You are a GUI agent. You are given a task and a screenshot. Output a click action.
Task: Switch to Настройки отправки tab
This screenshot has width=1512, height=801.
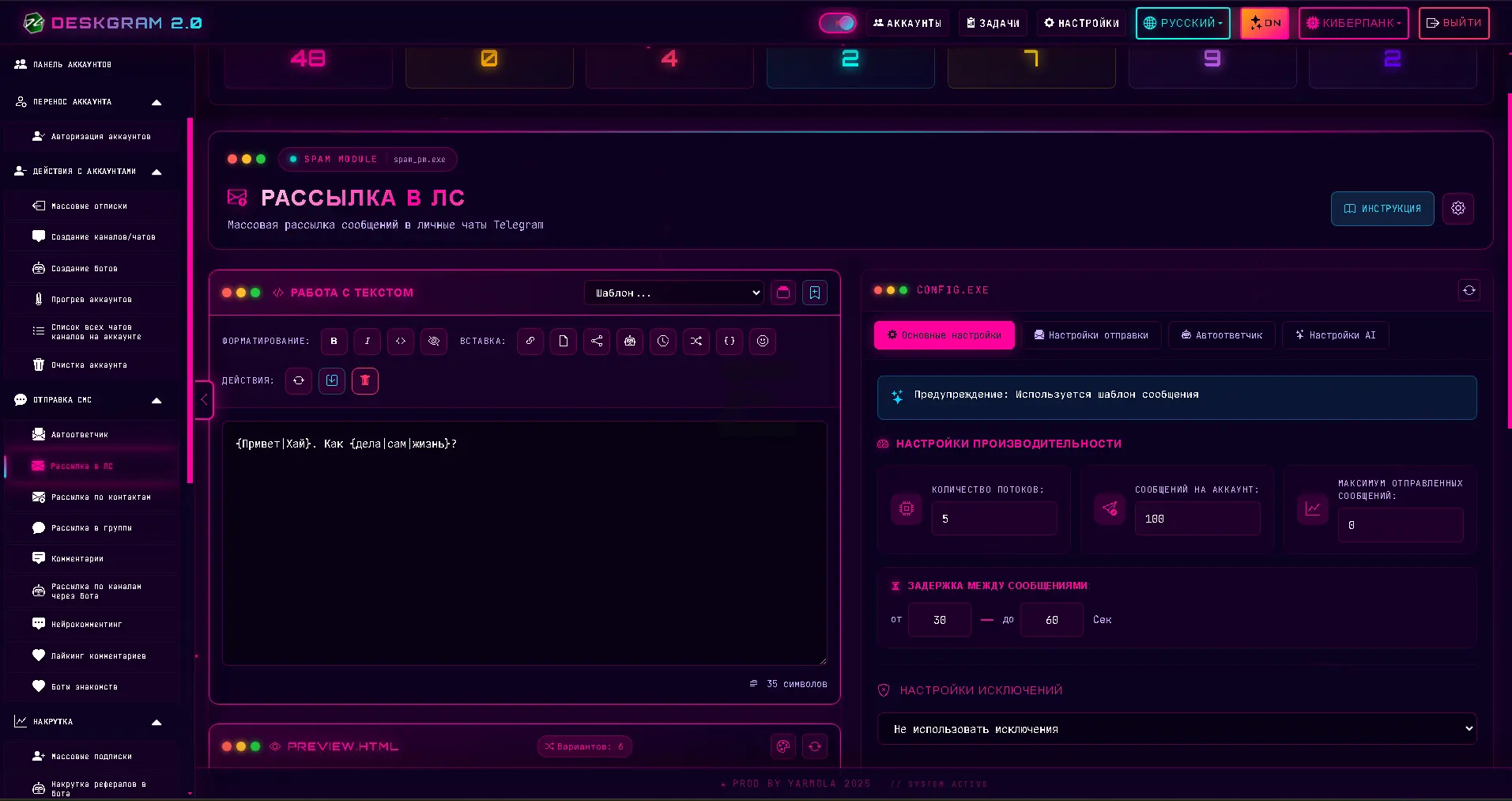click(1092, 335)
